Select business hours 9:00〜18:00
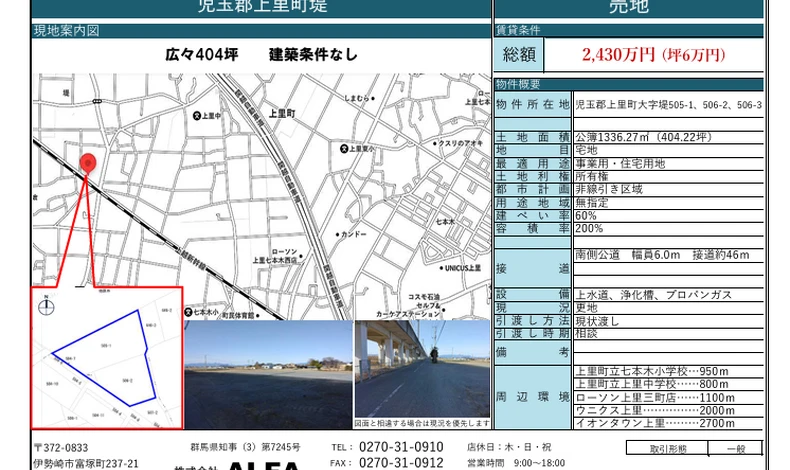 click(539, 462)
